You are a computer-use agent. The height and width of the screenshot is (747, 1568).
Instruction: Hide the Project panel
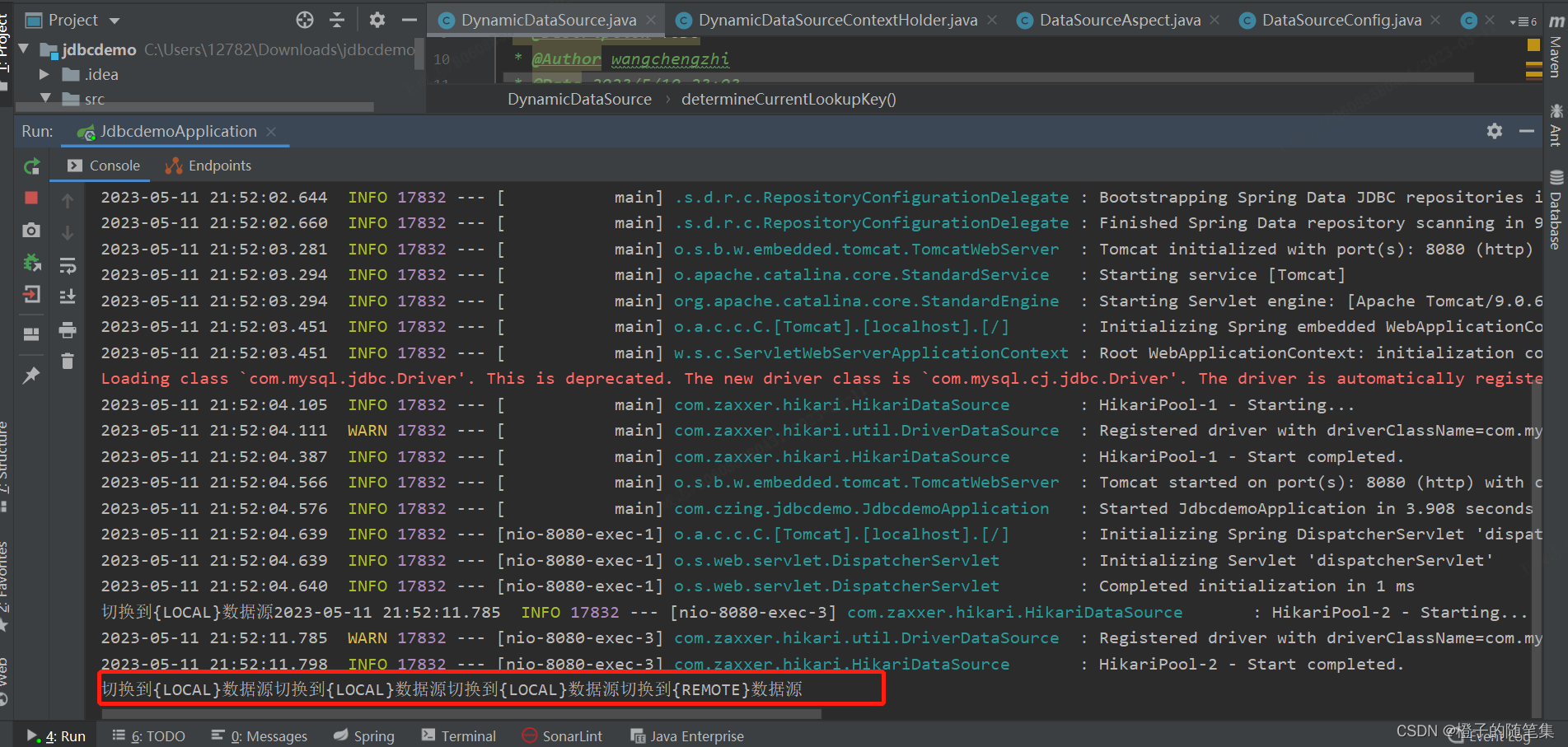410,20
